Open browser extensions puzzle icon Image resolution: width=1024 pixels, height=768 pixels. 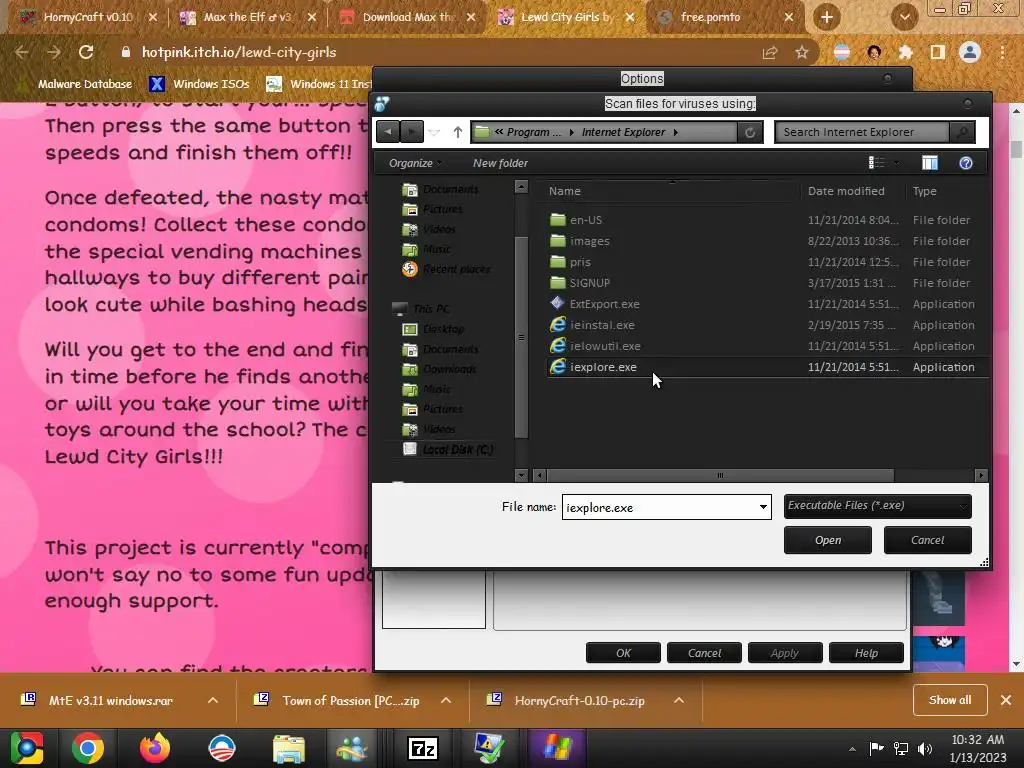(x=906, y=53)
